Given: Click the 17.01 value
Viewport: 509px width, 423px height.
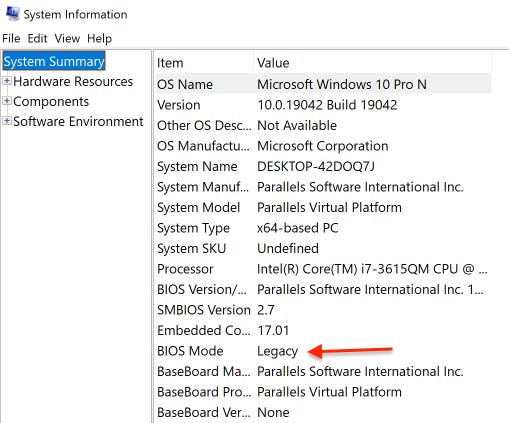Looking at the screenshot, I should pyautogui.click(x=273, y=330).
